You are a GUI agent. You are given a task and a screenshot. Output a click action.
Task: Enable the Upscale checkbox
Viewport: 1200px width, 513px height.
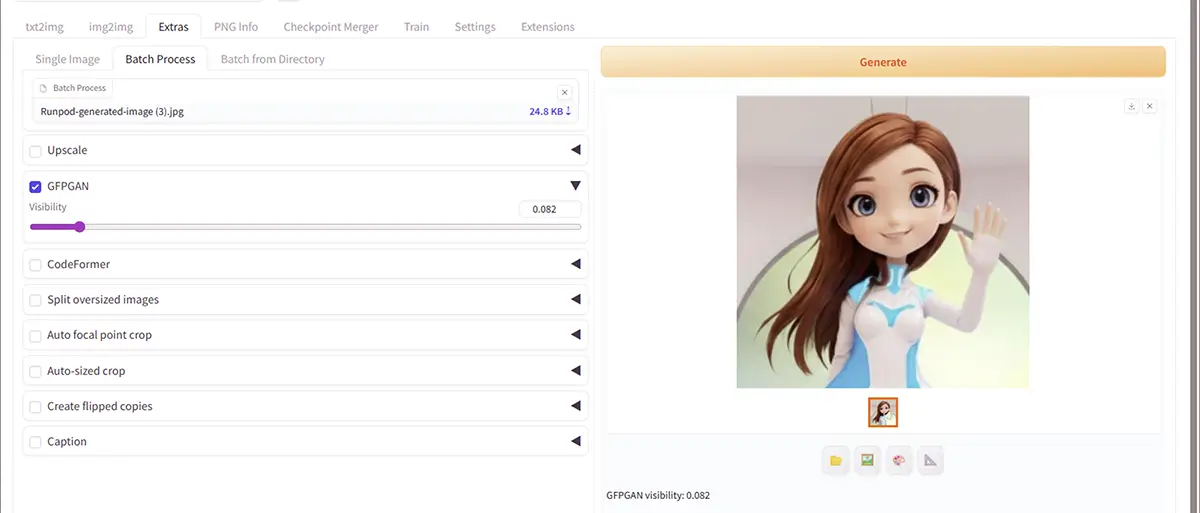point(36,151)
